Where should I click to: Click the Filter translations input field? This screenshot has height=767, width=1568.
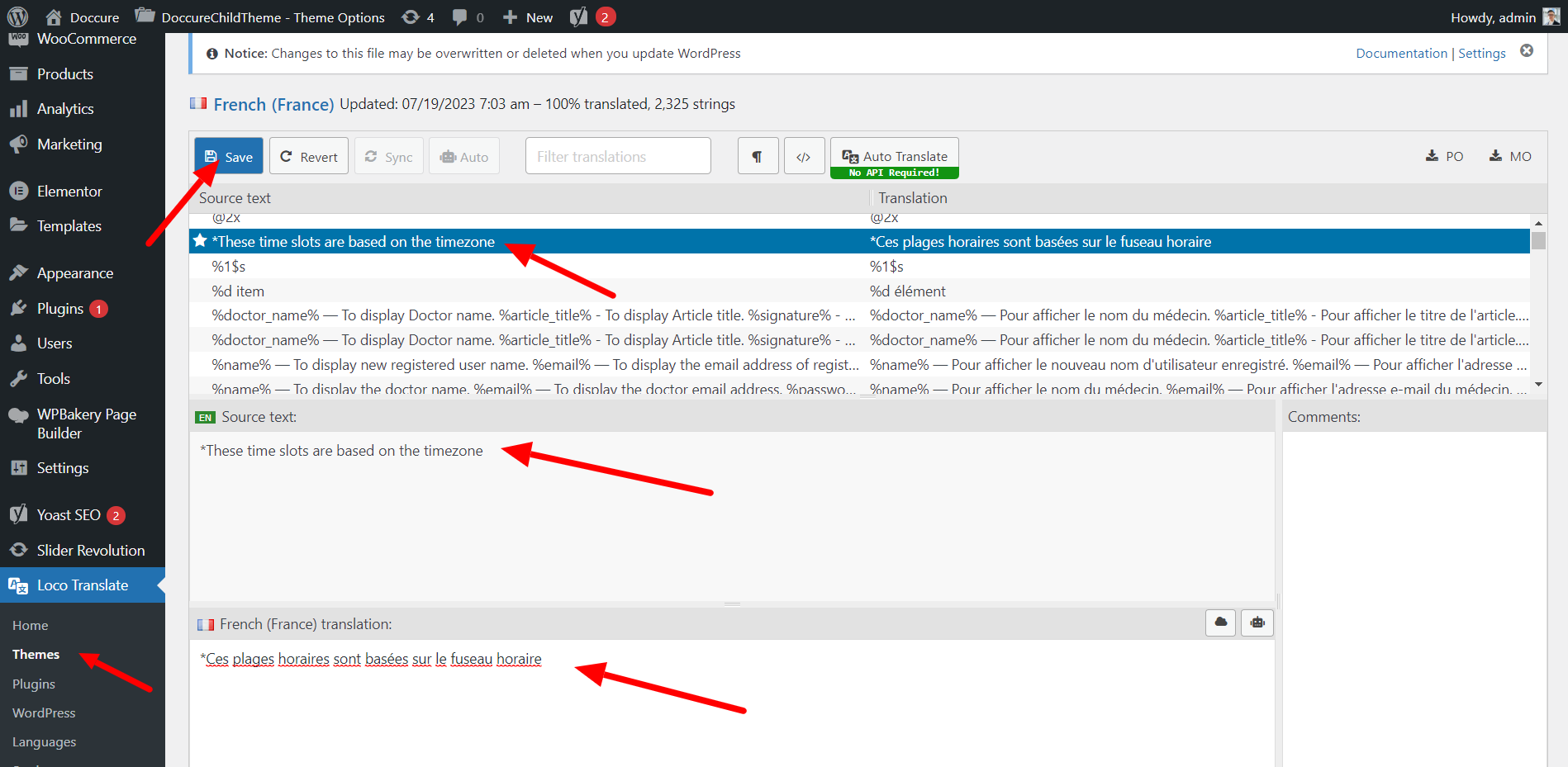pos(618,156)
